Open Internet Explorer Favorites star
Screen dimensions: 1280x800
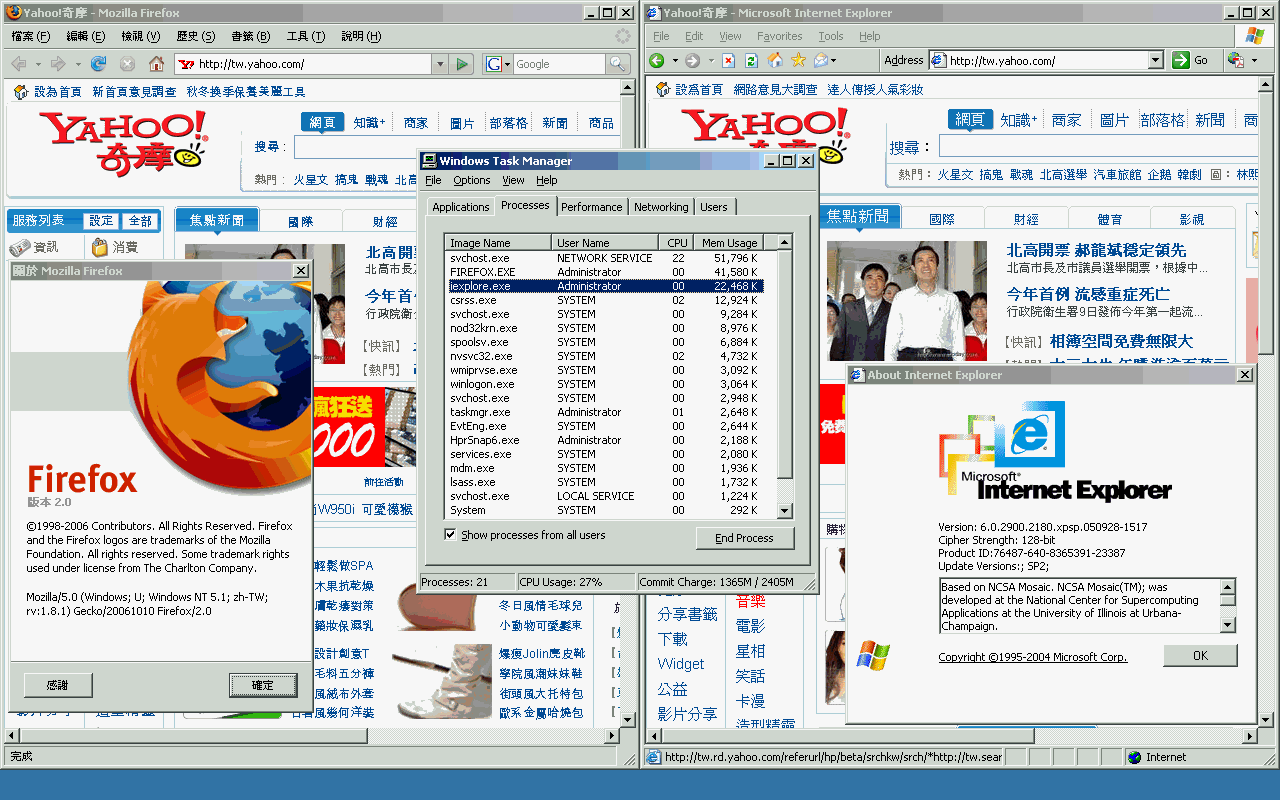tap(797, 61)
